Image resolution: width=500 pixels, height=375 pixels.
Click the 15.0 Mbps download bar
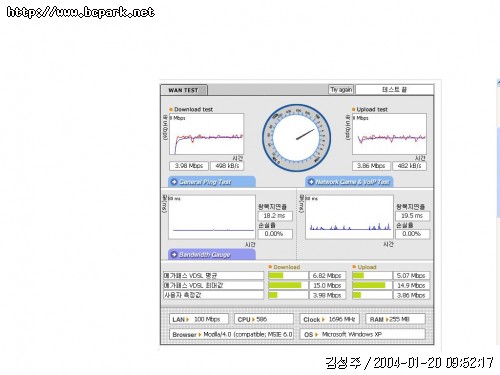tap(288, 285)
